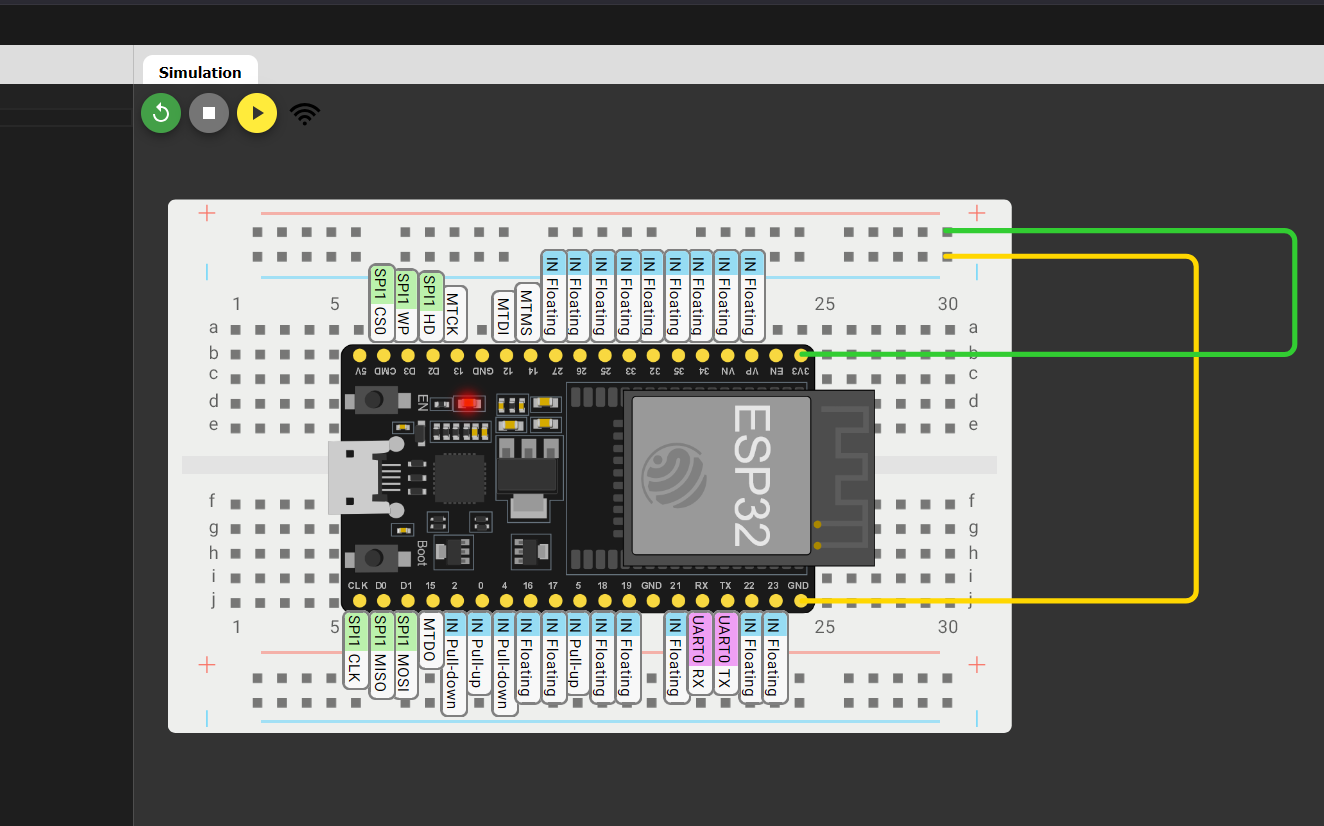This screenshot has width=1324, height=826.
Task: Click the GND pin between 13 and 12
Action: point(482,355)
